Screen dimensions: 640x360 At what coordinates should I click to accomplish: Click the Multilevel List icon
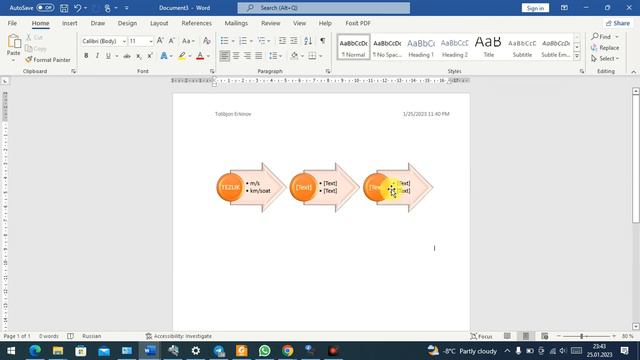tap(261, 41)
